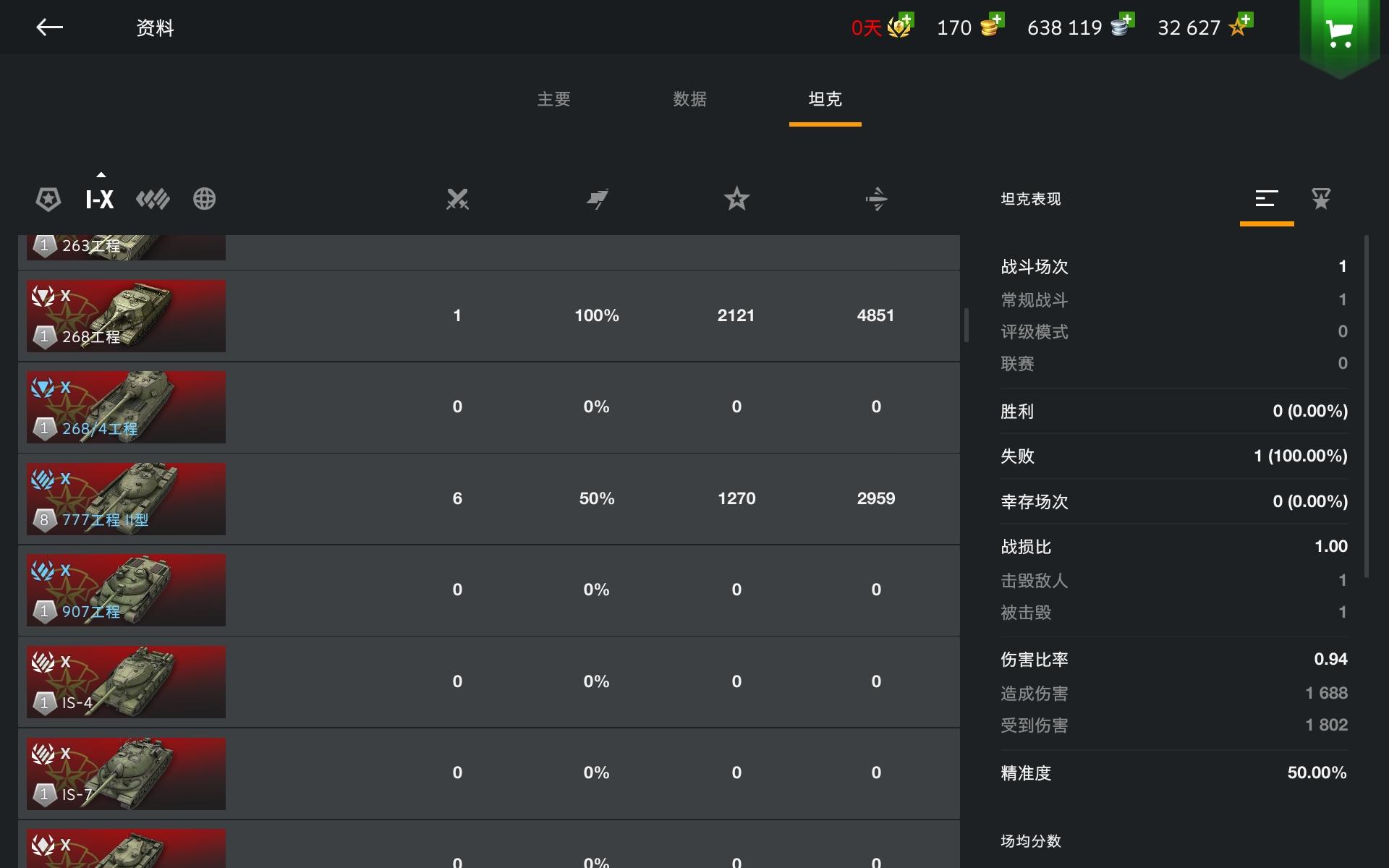Go back with the arrow icon
The height and width of the screenshot is (868, 1389).
pyautogui.click(x=50, y=27)
